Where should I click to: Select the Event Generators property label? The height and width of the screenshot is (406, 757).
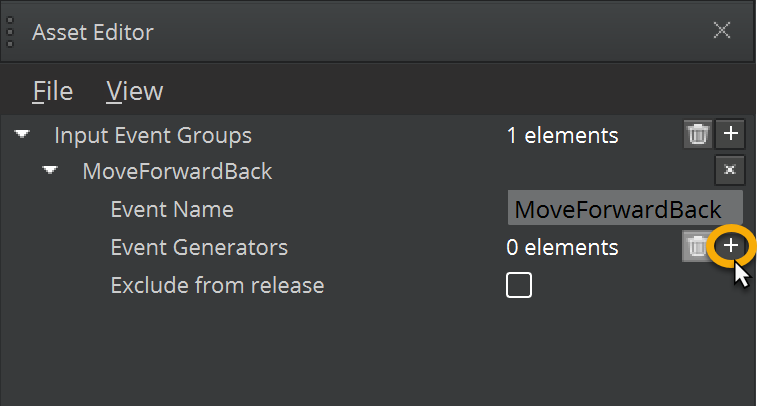pos(199,247)
